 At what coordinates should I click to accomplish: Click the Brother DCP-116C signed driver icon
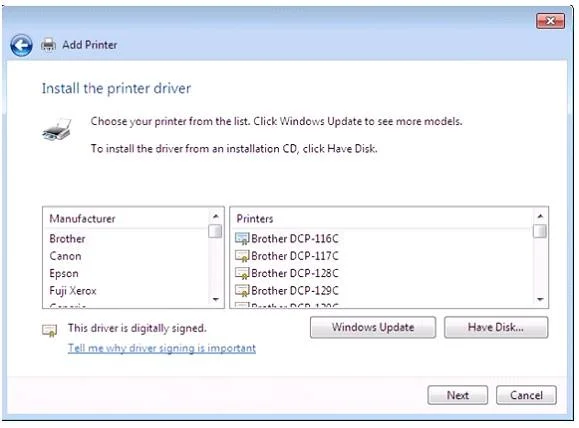click(x=242, y=239)
